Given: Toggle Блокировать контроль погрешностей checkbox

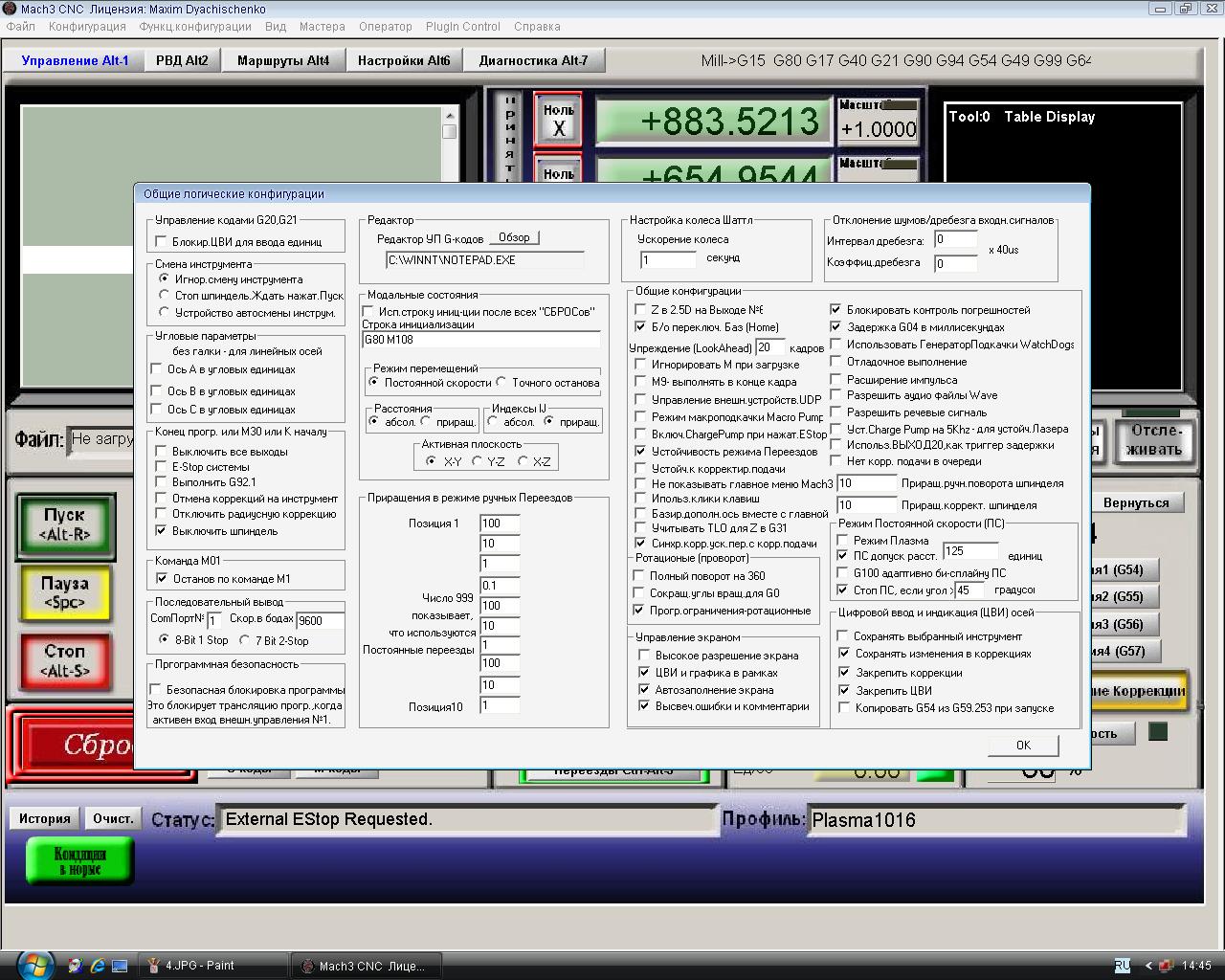Looking at the screenshot, I should pyautogui.click(x=835, y=310).
